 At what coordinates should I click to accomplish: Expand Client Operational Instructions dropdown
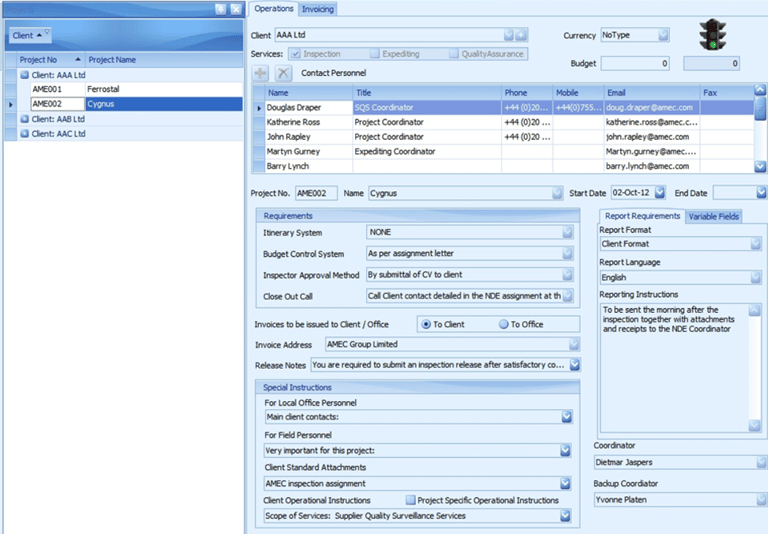coord(565,516)
